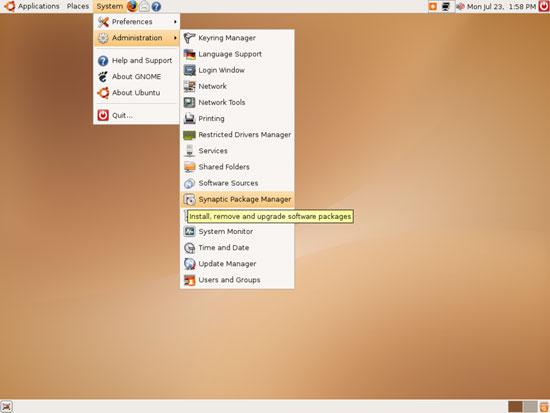Click the Time and Date clock icon

[x=189, y=248]
